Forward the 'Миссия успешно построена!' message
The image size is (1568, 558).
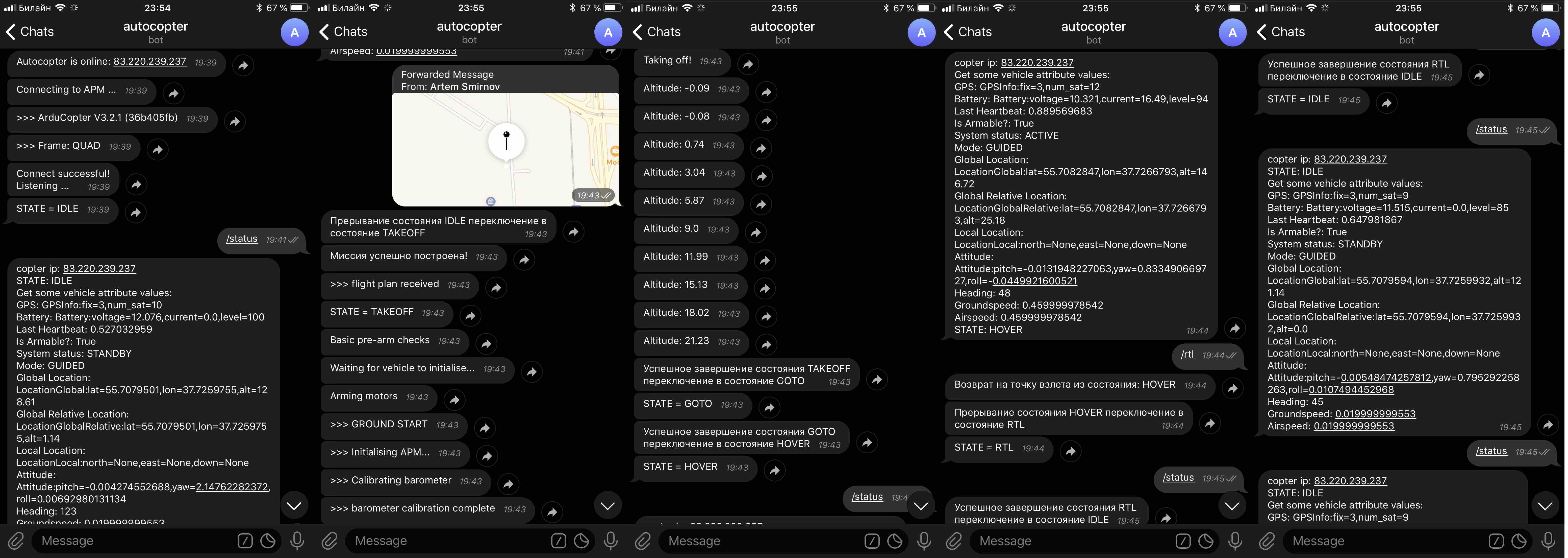pyautogui.click(x=524, y=260)
